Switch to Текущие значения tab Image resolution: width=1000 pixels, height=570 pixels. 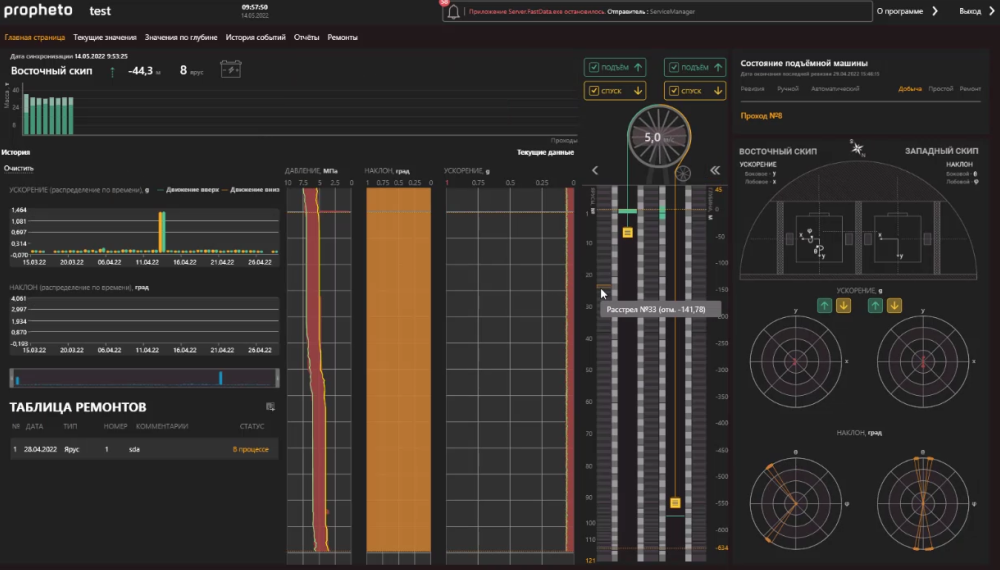(x=105, y=38)
